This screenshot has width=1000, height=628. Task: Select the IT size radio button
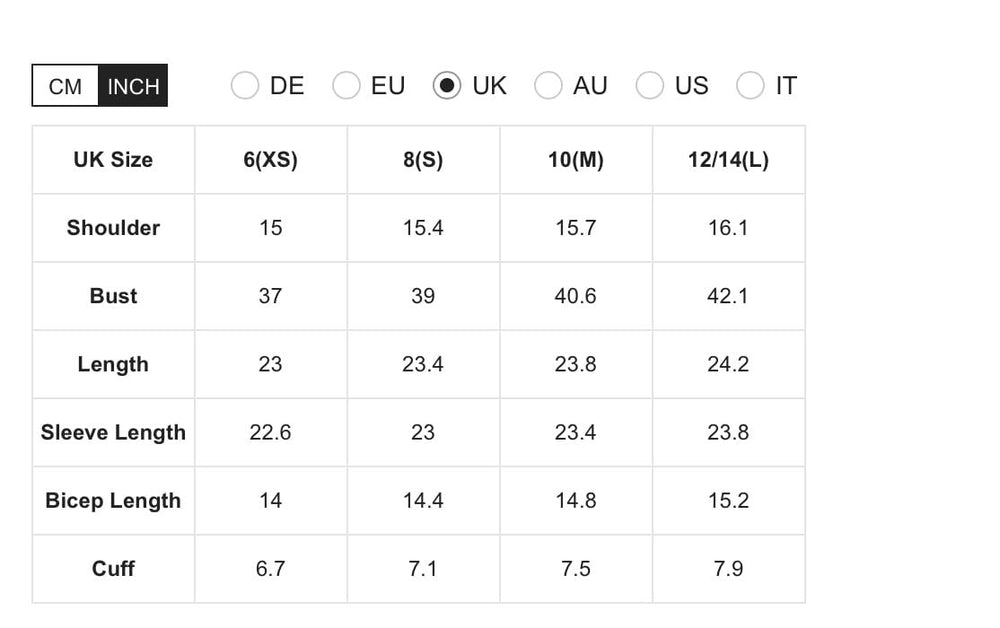(x=751, y=86)
